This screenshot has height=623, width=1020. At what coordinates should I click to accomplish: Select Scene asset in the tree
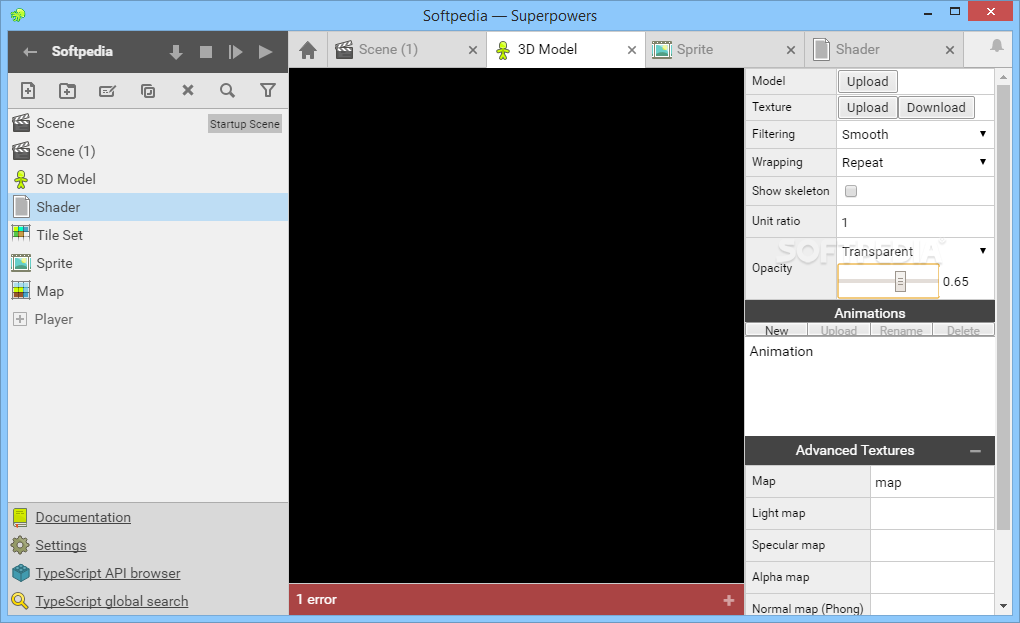[x=148, y=123]
